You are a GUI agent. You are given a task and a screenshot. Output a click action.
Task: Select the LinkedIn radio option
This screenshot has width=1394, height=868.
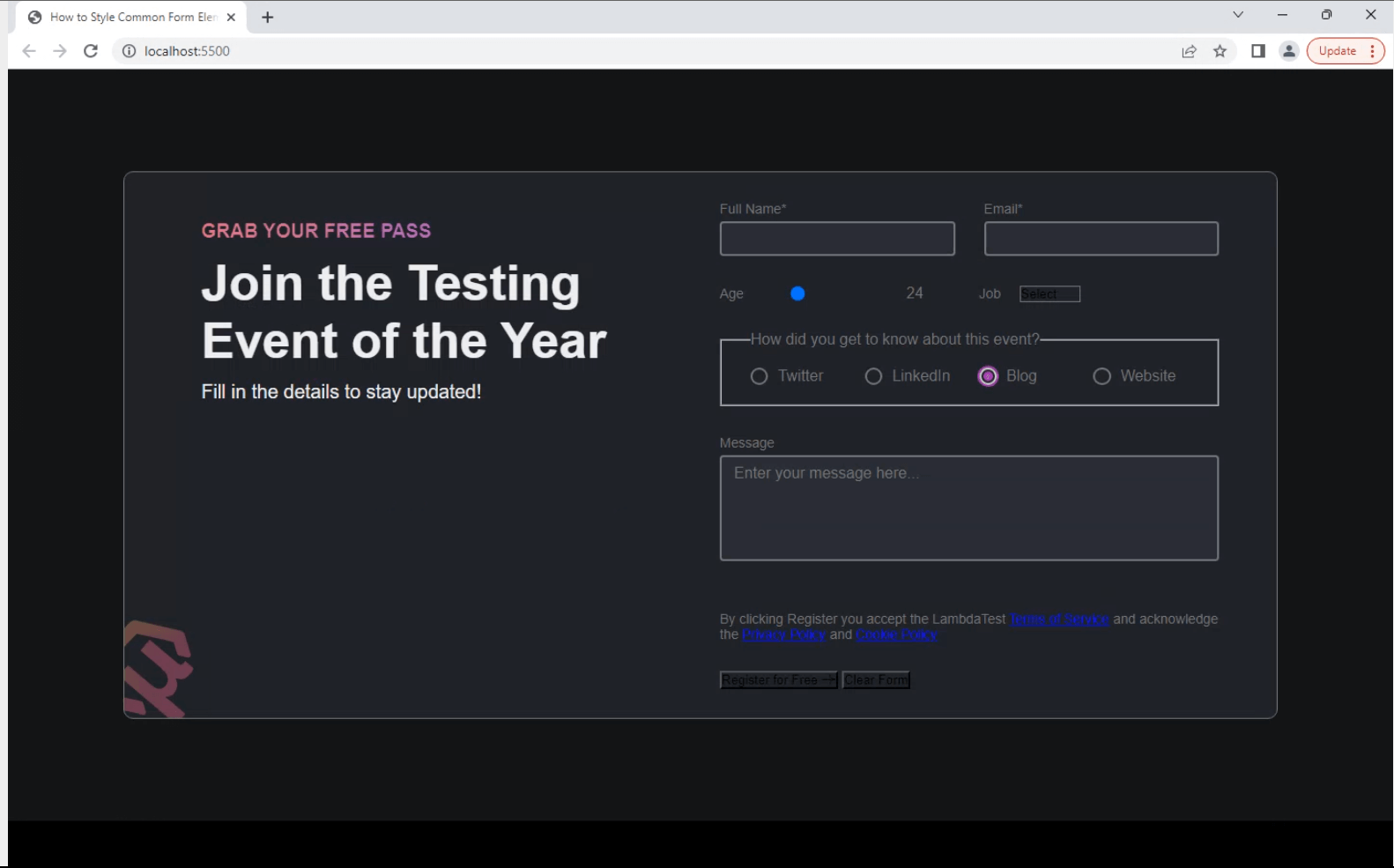coord(873,376)
